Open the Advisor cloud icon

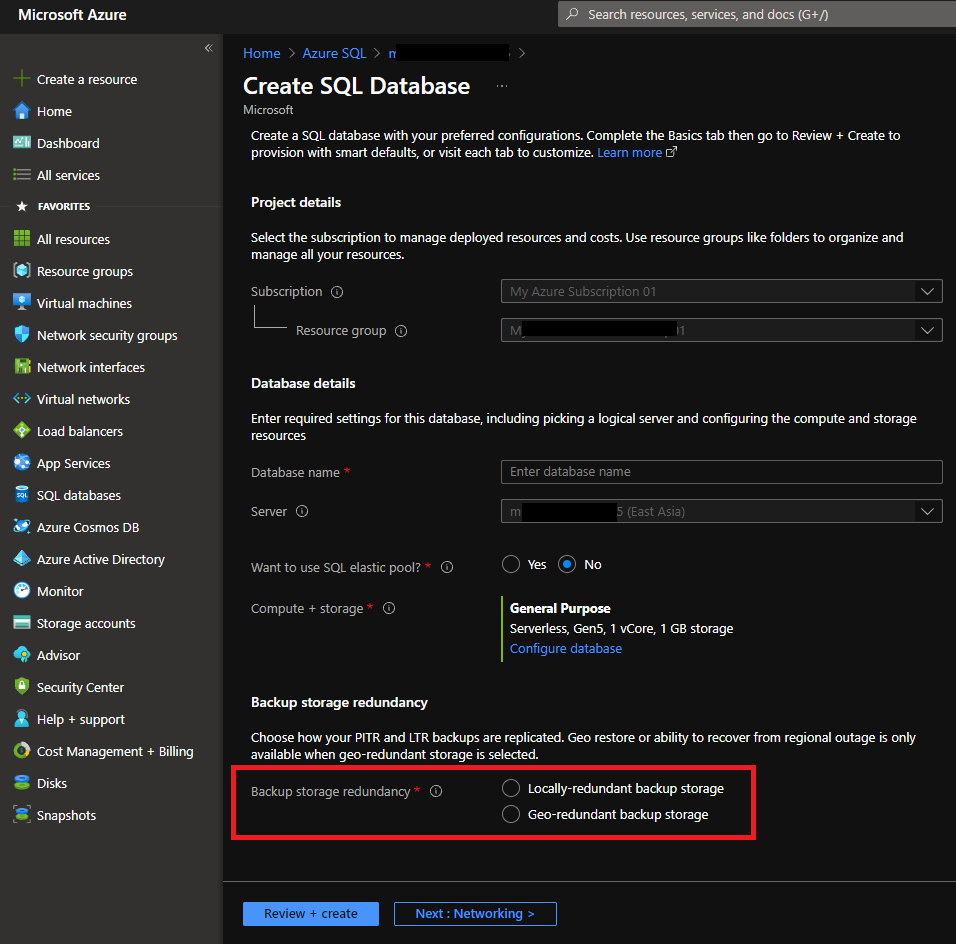point(22,654)
